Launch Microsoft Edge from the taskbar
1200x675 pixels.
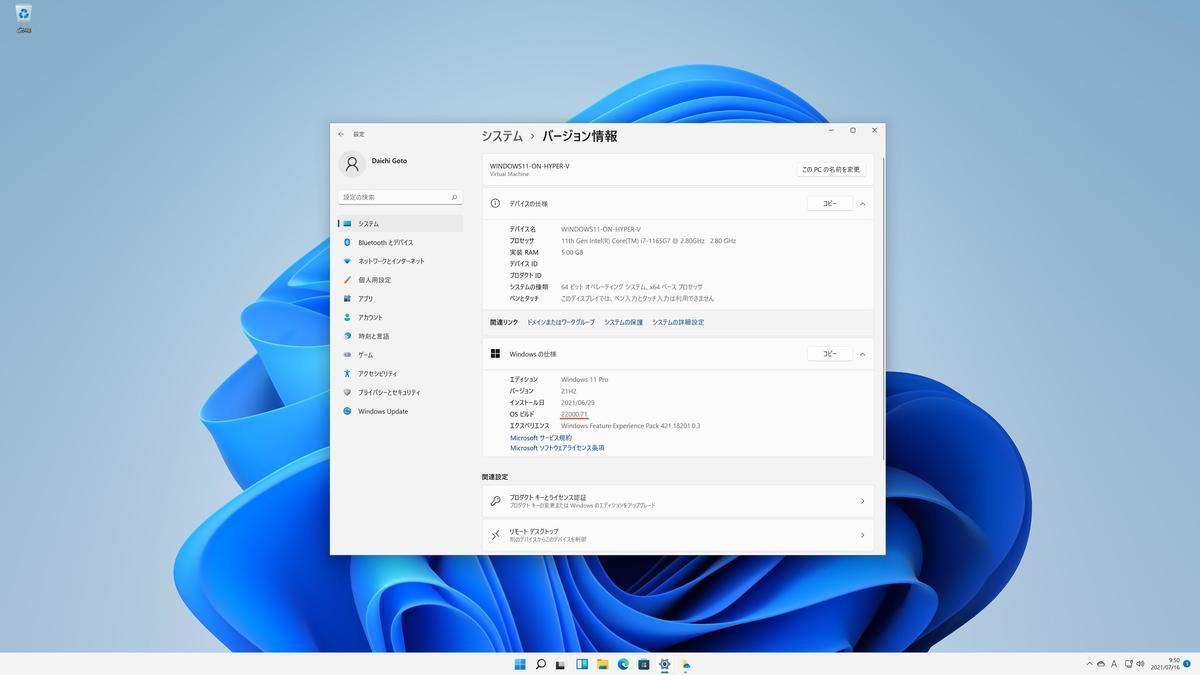(x=623, y=664)
